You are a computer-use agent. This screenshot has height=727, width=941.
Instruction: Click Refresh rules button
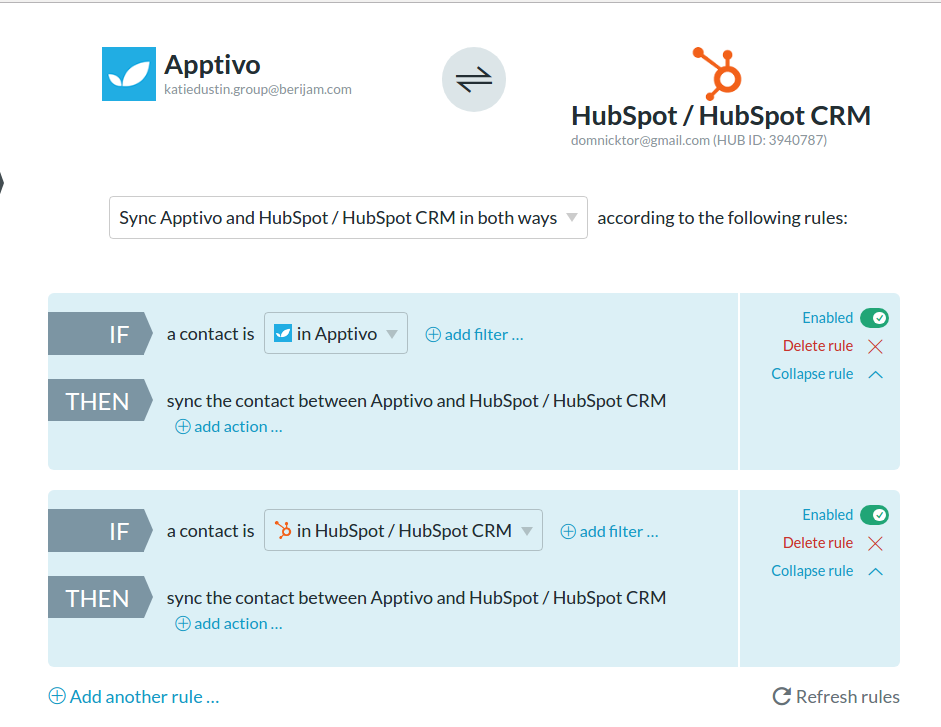tap(836, 696)
